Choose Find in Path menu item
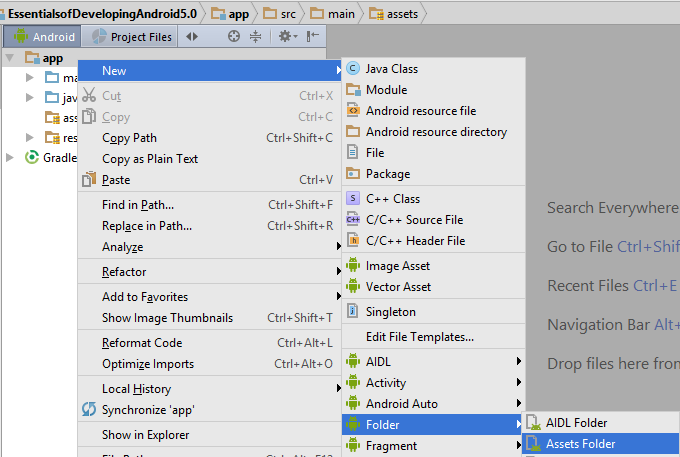The width and height of the screenshot is (680, 457). click(210, 205)
